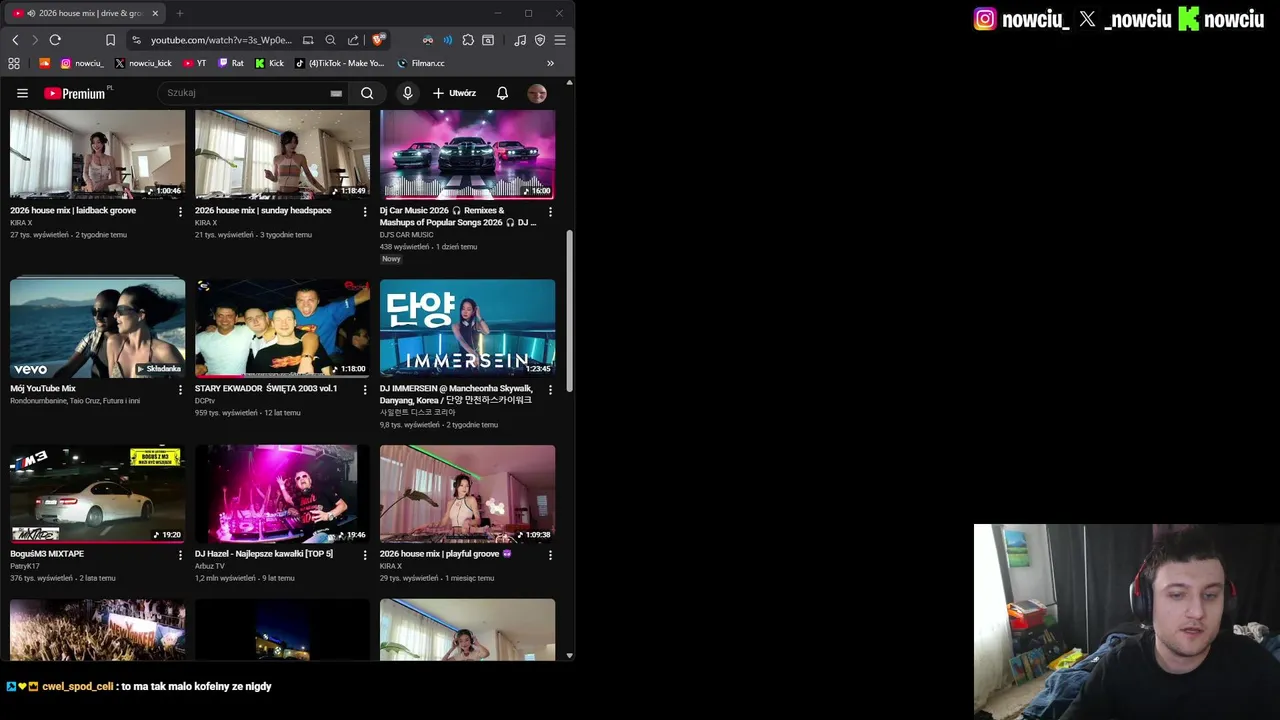Click channel name 'DJ'S CAR MUSIC'
Viewport: 1280px width, 720px height.
pyautogui.click(x=406, y=235)
